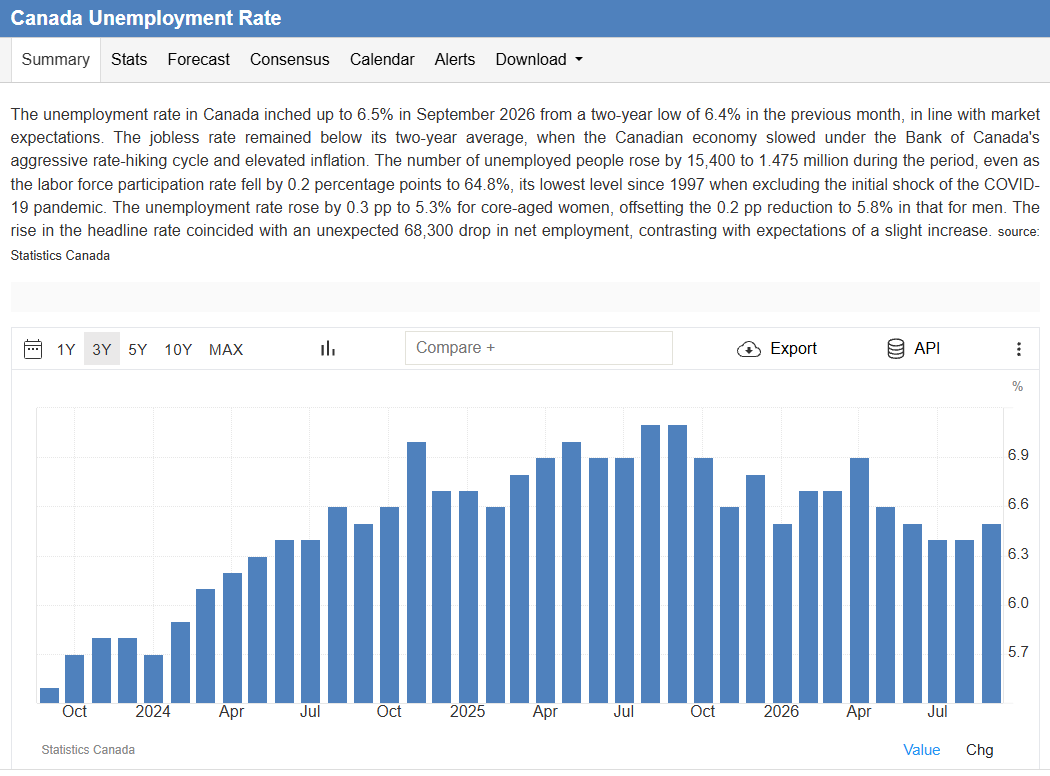Switch chart to Chg view
This screenshot has width=1050, height=776.
(979, 750)
